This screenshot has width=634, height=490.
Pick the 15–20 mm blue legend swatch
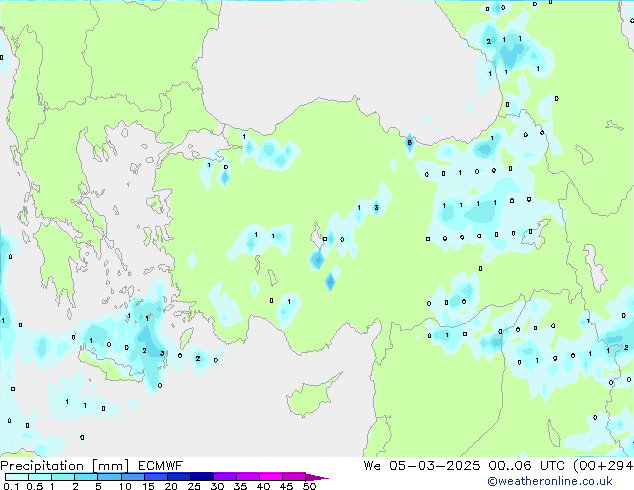pos(155,477)
